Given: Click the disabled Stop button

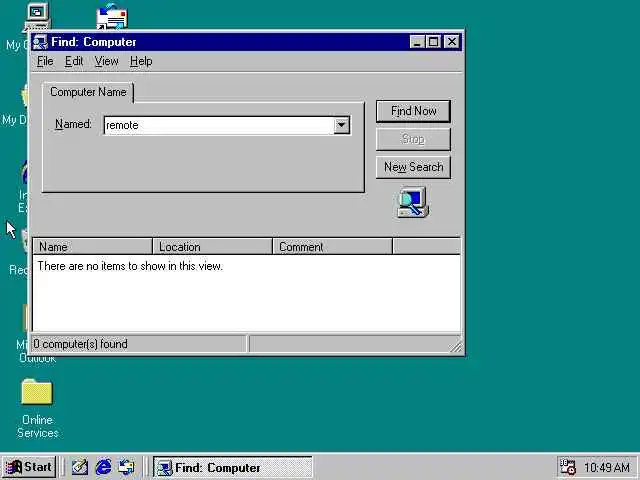Looking at the screenshot, I should click(413, 139).
